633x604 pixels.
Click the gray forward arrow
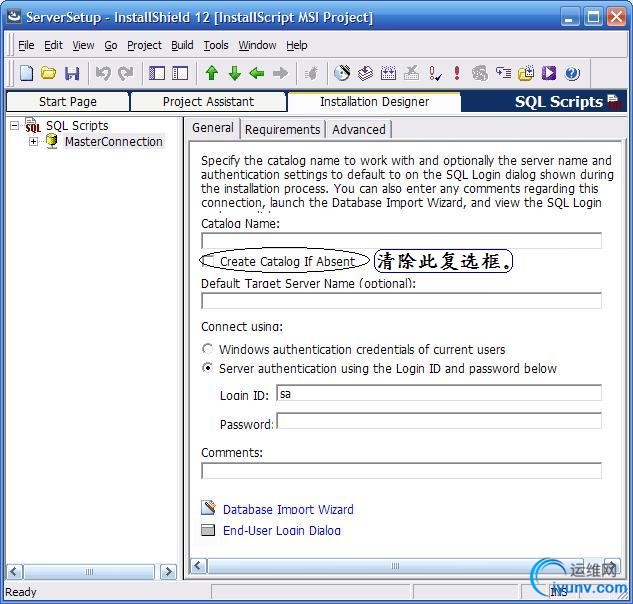pos(281,73)
